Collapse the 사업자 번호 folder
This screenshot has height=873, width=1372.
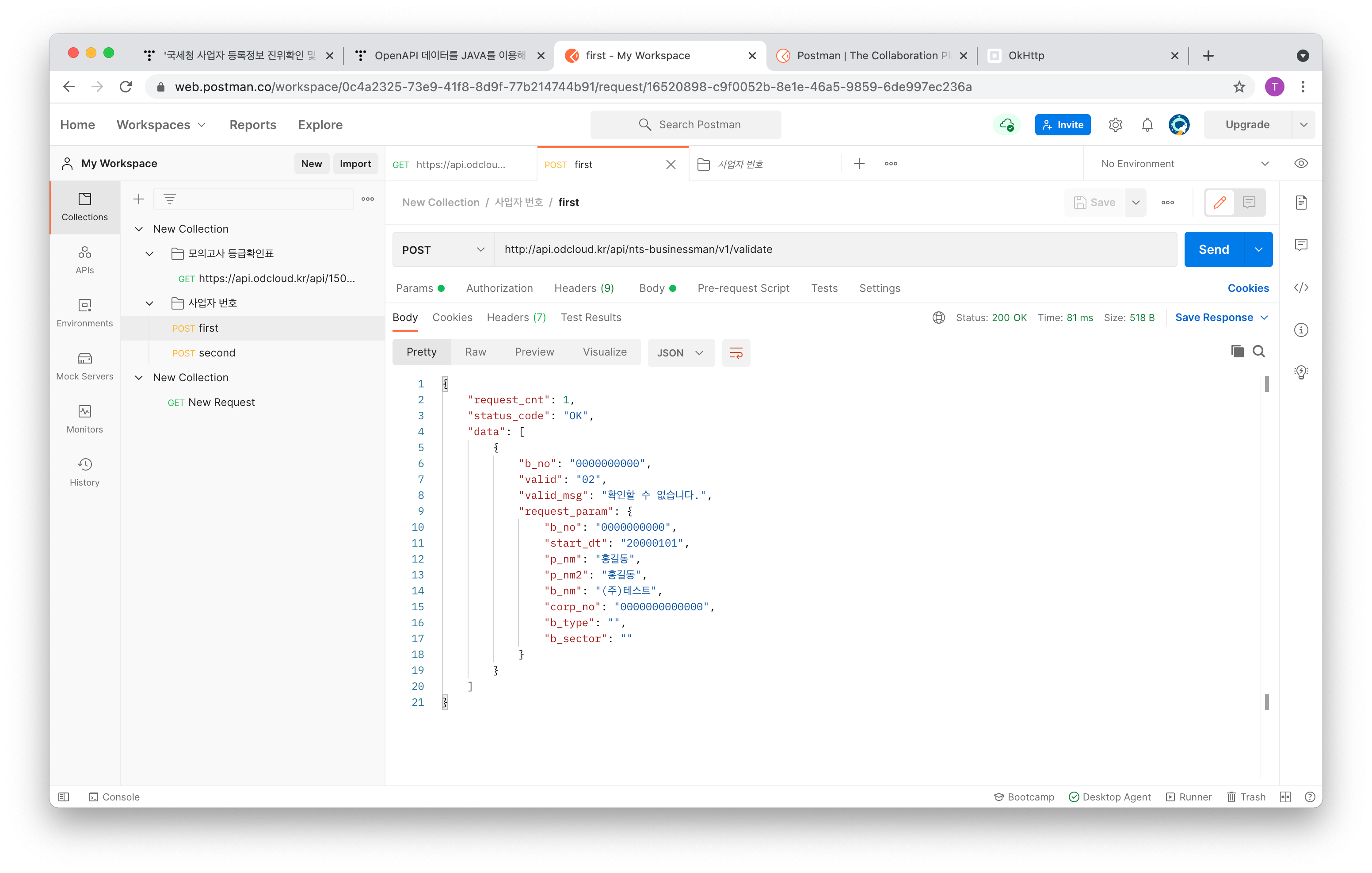click(149, 303)
